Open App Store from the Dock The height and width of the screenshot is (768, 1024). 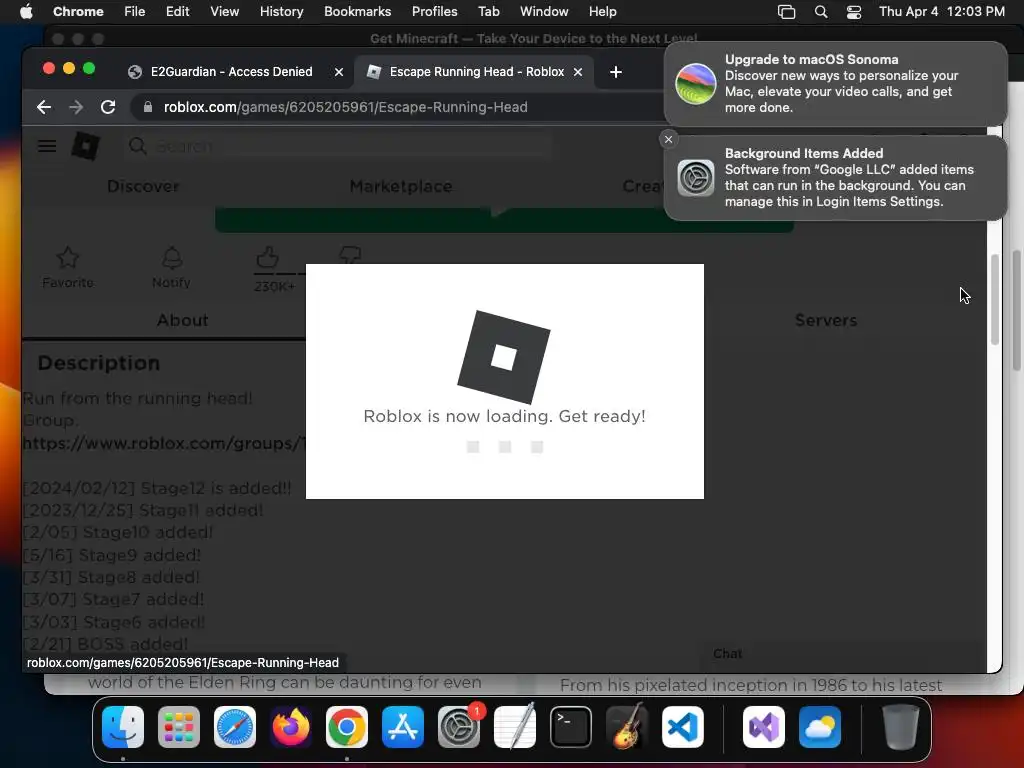[x=402, y=727]
